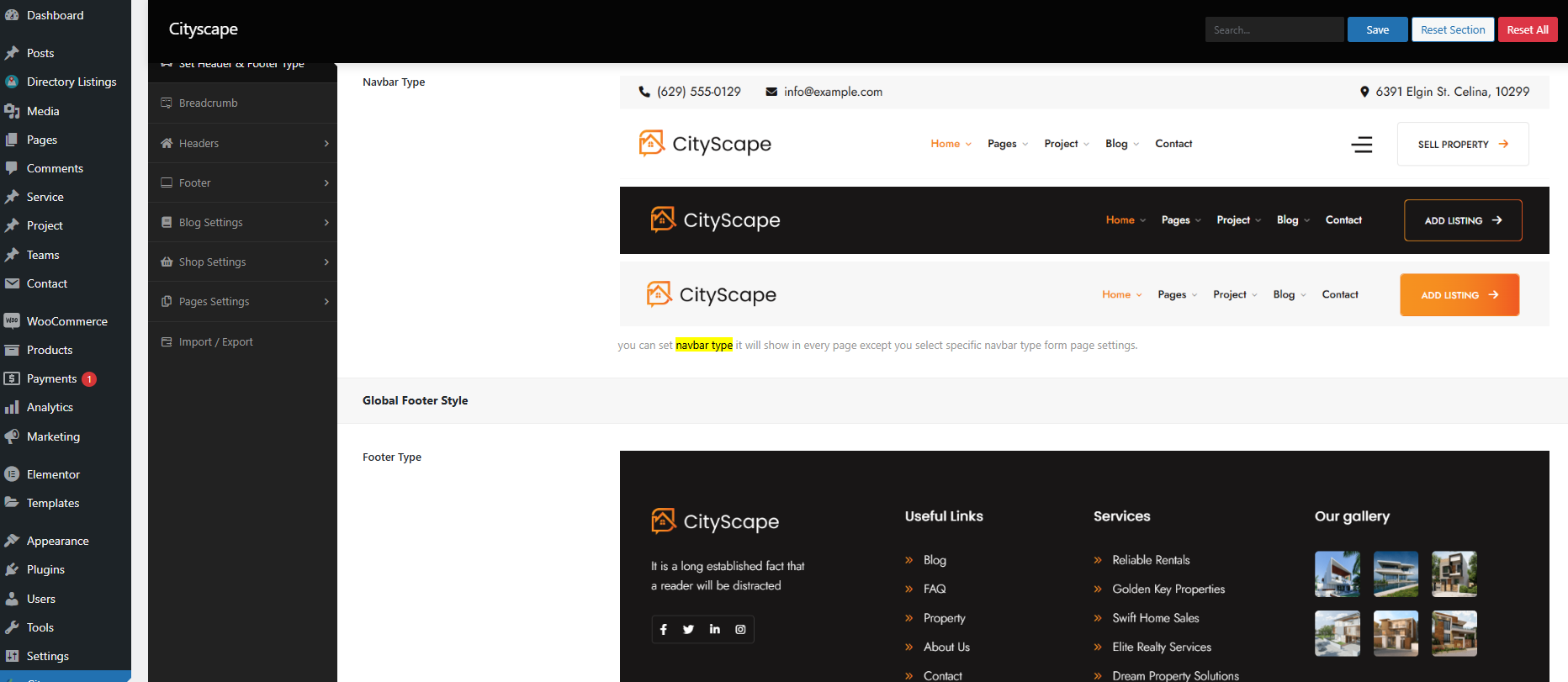Select the dark footer style preview
This screenshot has width=1568, height=682.
pyautogui.click(x=1084, y=566)
